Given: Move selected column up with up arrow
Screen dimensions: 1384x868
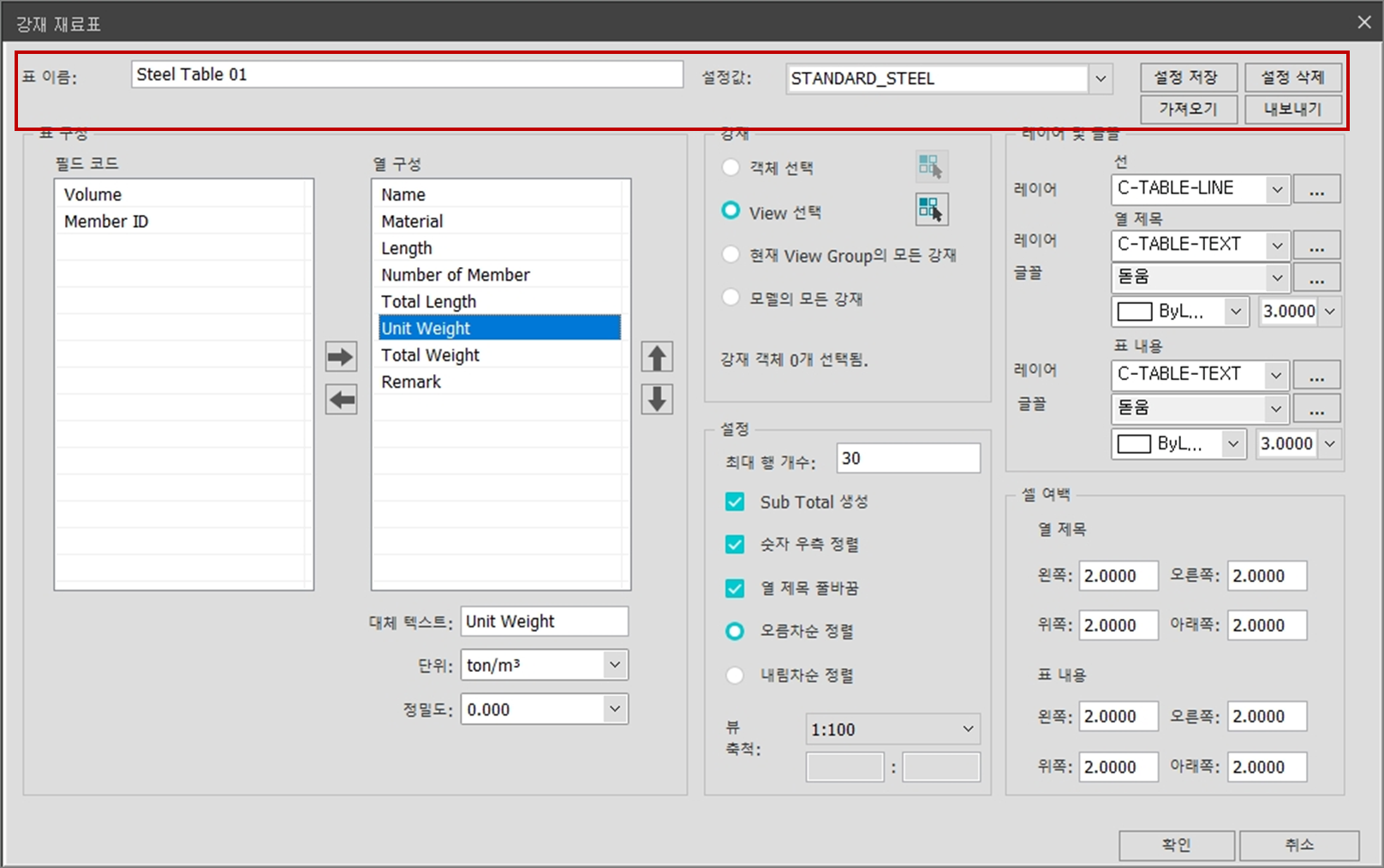Looking at the screenshot, I should [x=657, y=357].
